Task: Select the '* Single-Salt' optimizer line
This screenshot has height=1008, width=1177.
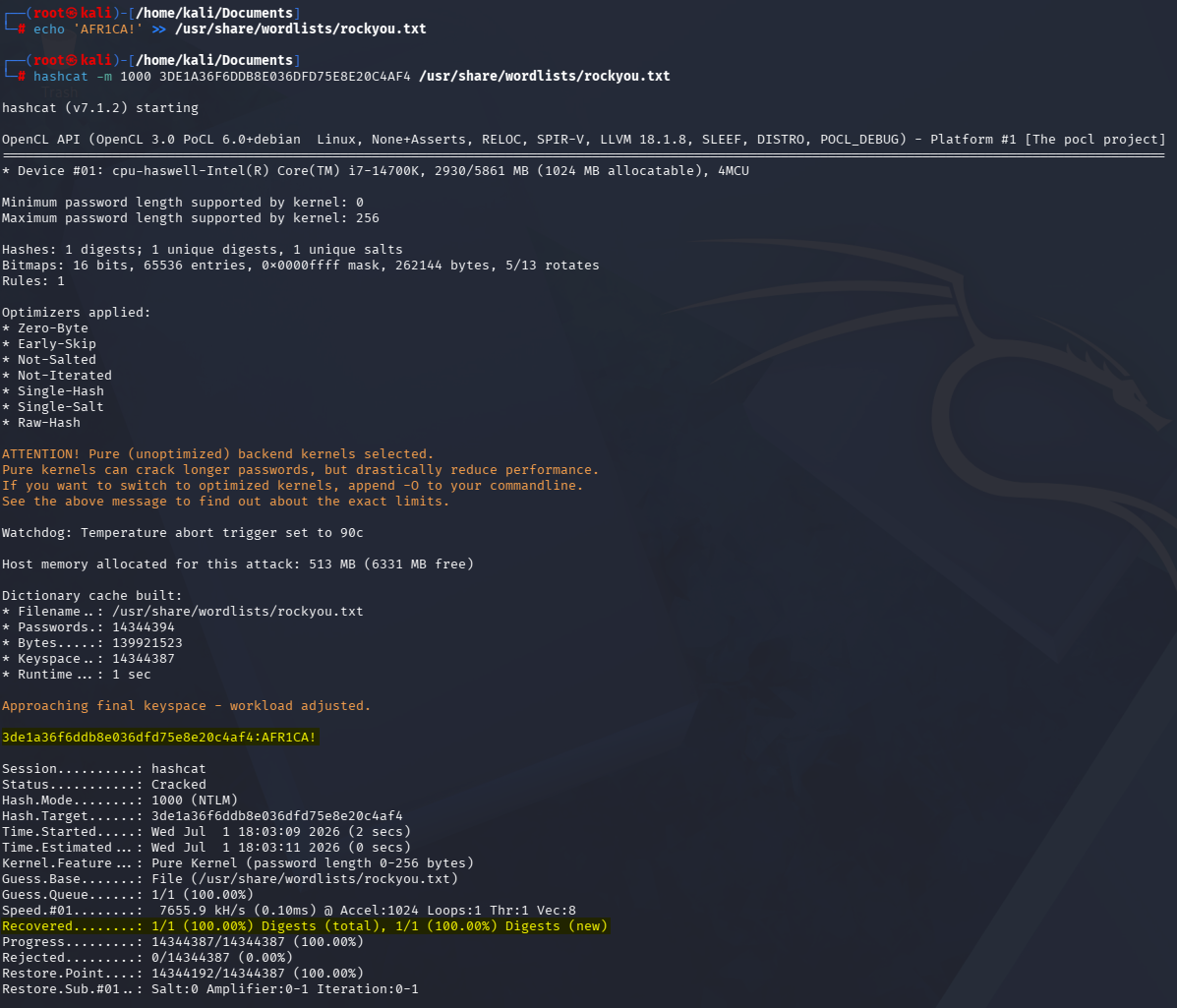Action: [x=52, y=407]
